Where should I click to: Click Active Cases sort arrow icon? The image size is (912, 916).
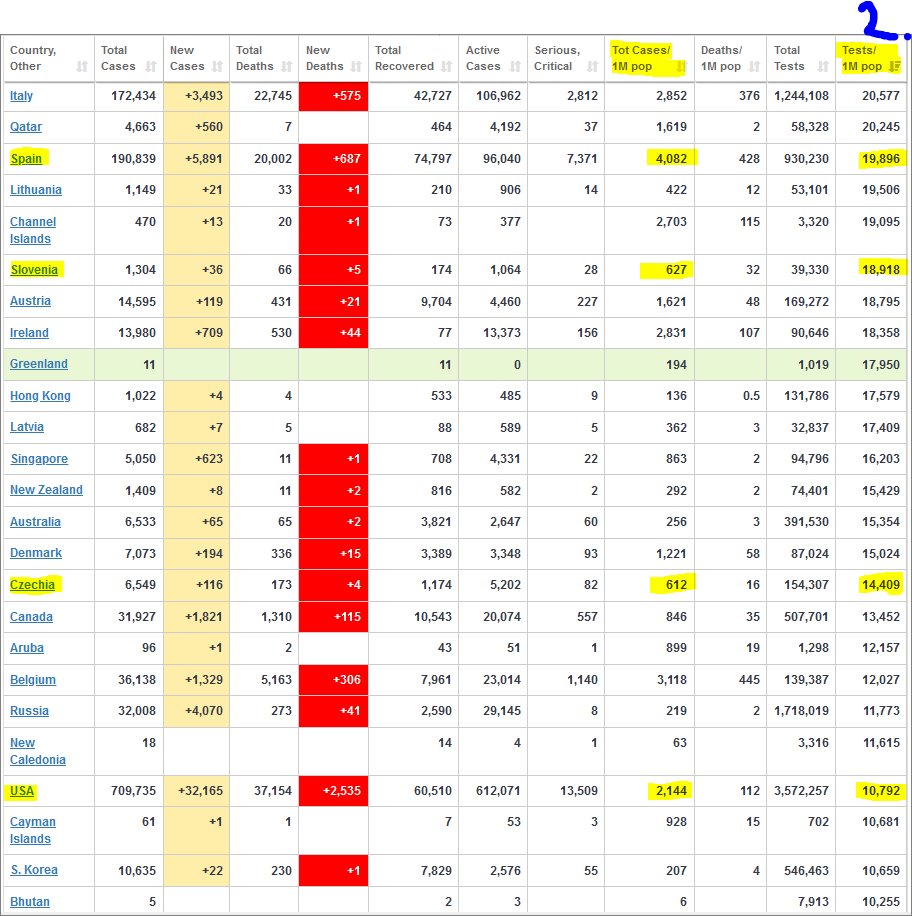click(513, 67)
